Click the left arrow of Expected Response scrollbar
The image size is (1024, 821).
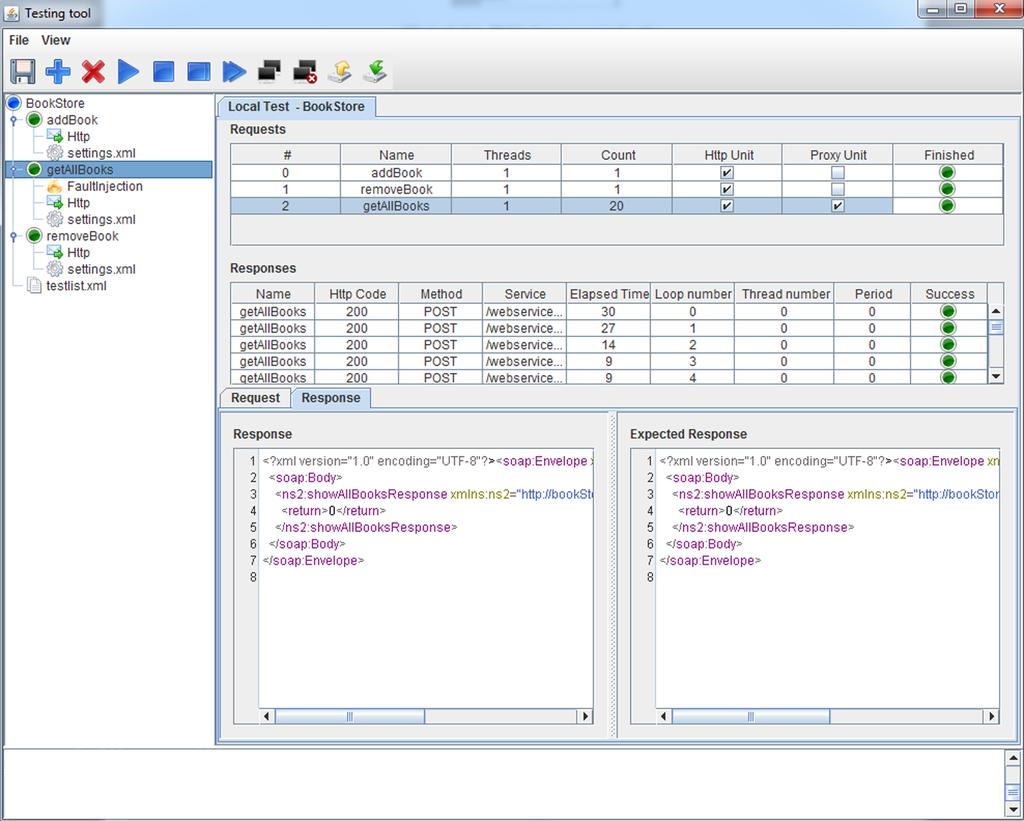point(664,716)
